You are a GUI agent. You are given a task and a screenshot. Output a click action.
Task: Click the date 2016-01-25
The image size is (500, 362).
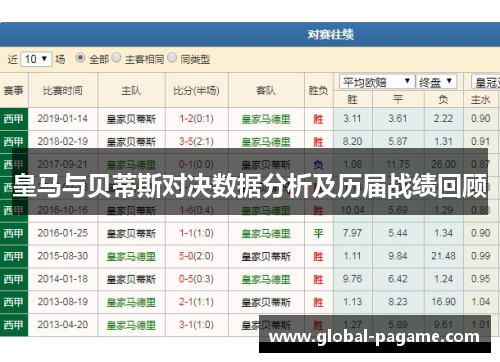(63, 233)
